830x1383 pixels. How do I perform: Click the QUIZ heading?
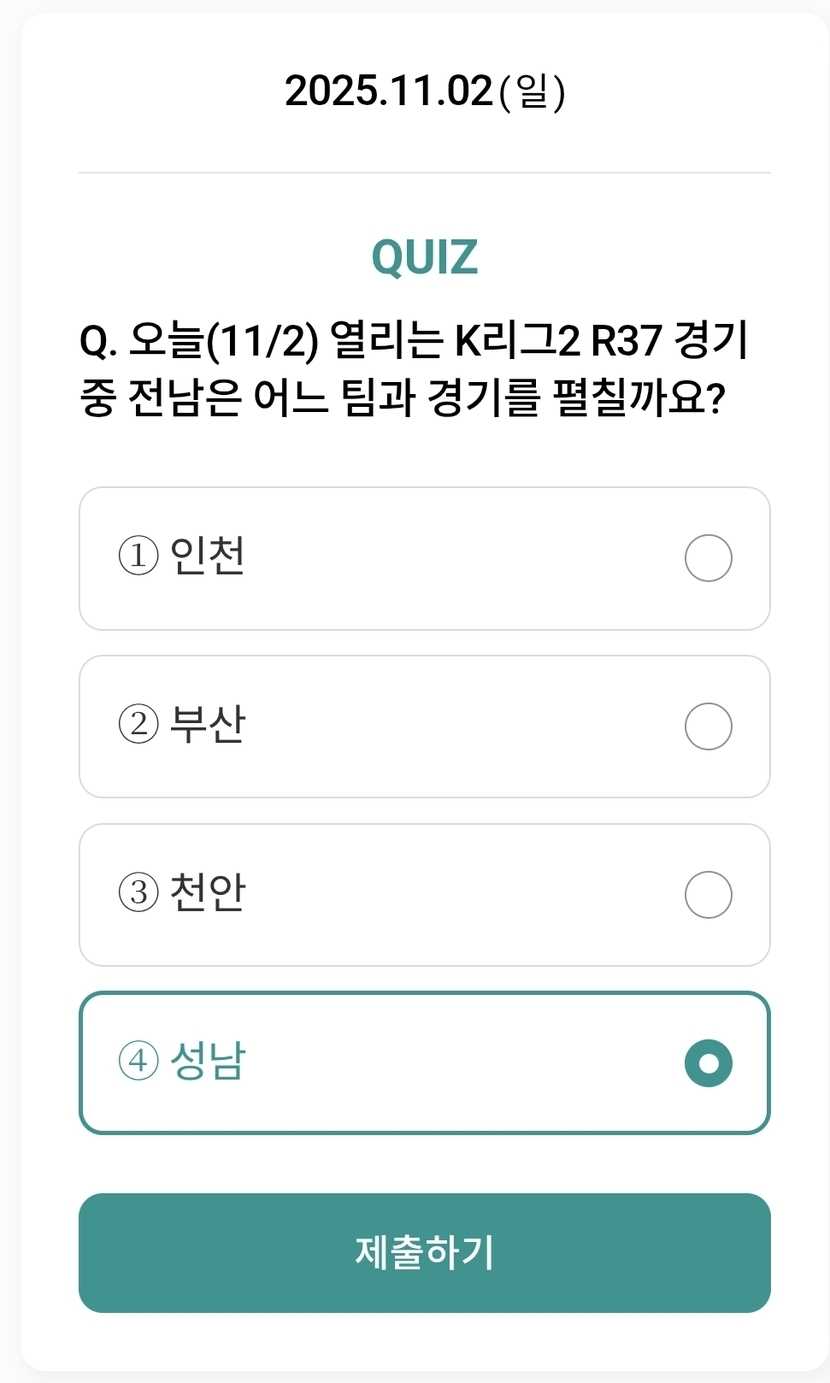[424, 258]
